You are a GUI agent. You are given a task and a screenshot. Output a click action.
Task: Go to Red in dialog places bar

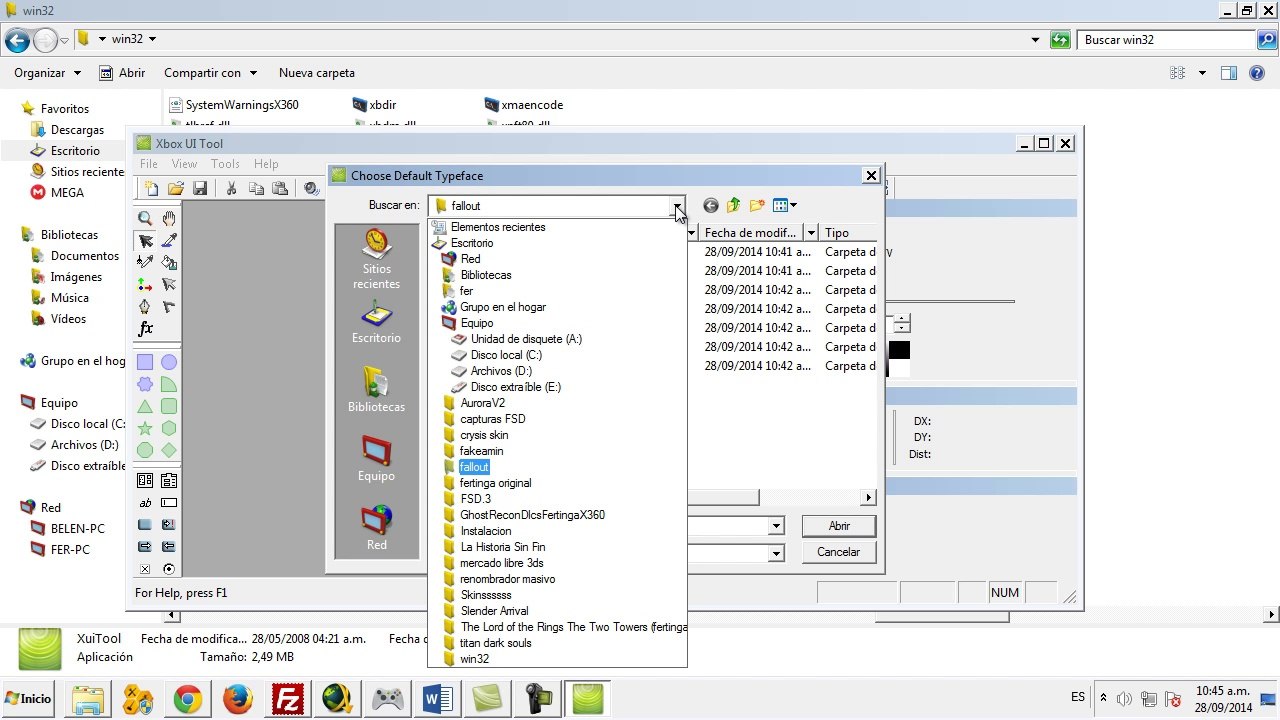coord(376,528)
